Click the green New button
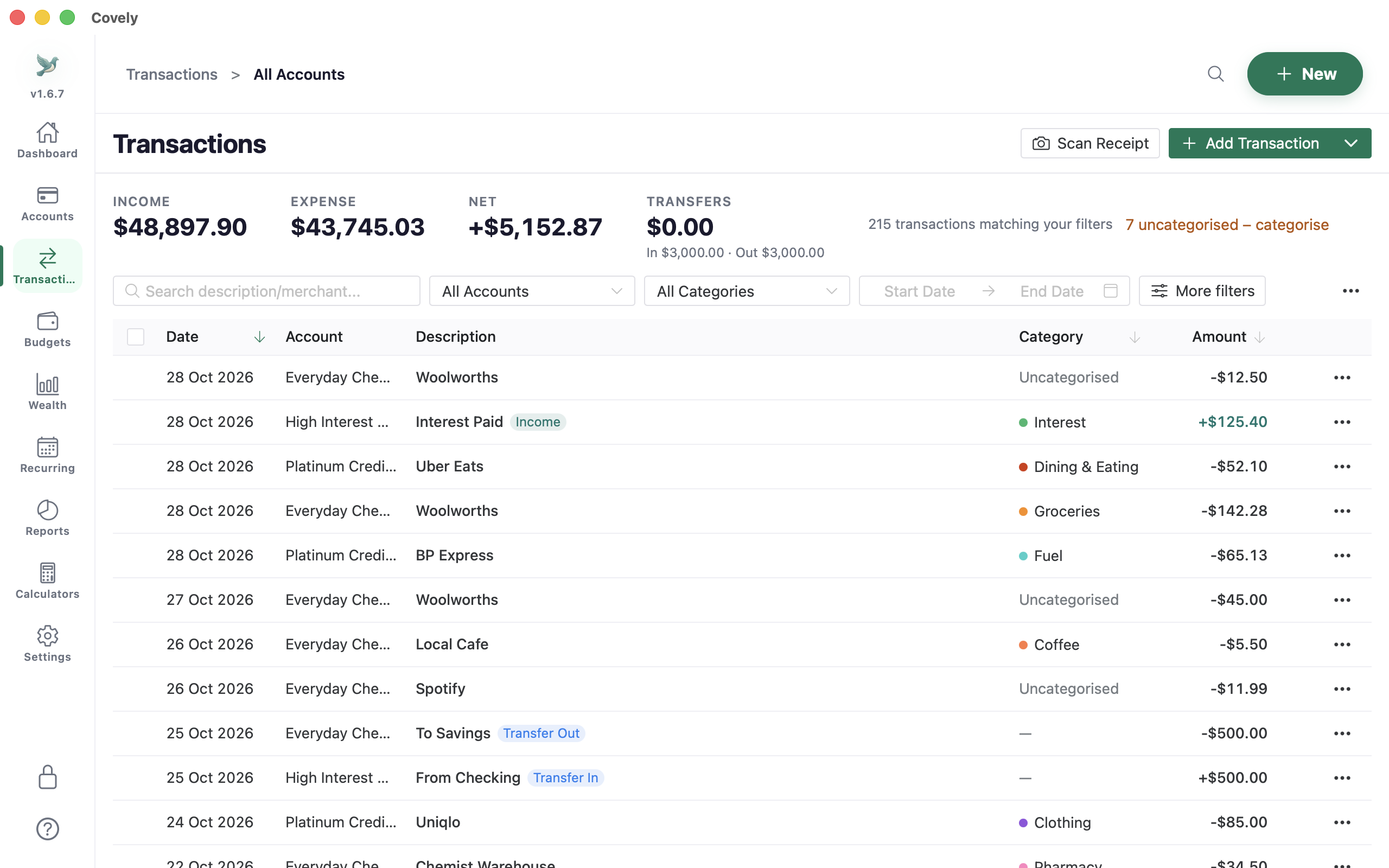Viewport: 1389px width, 868px height. coord(1304,74)
